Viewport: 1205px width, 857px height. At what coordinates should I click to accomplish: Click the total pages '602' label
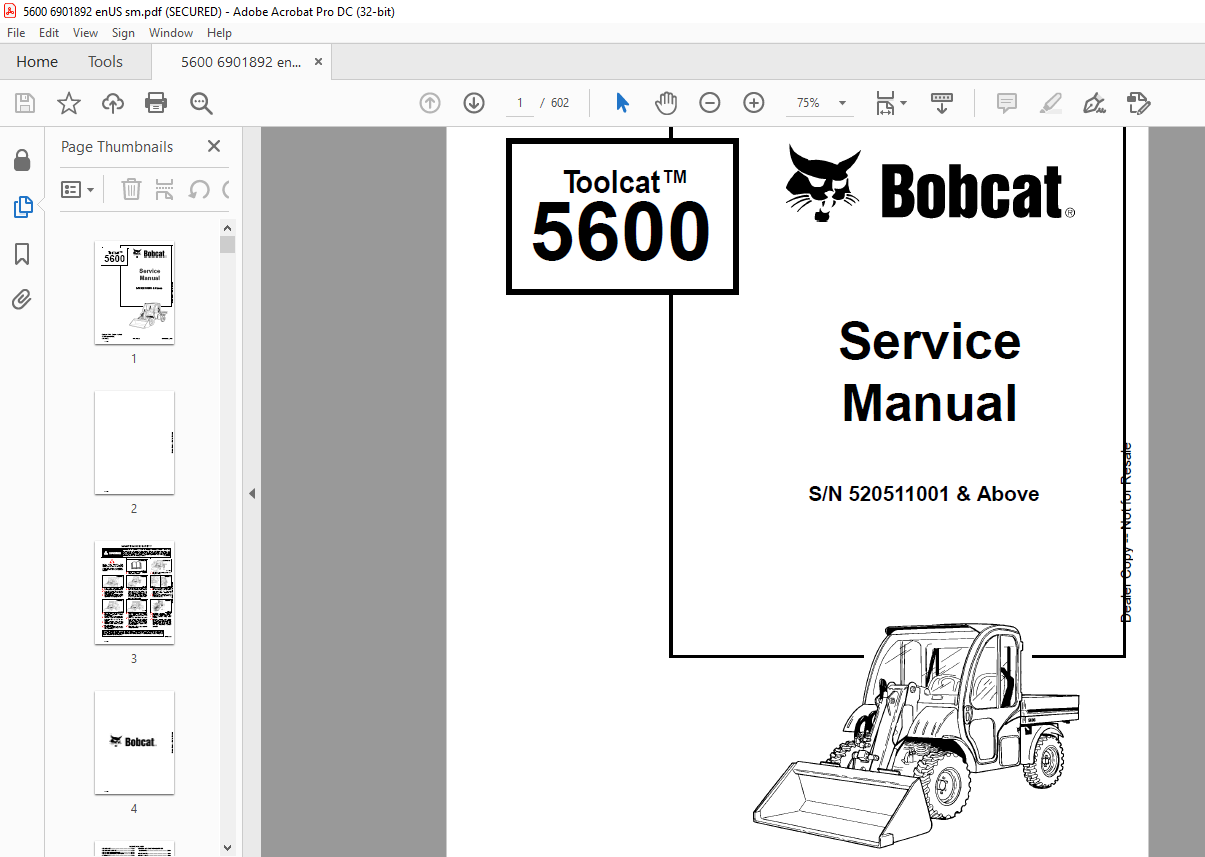tap(560, 103)
